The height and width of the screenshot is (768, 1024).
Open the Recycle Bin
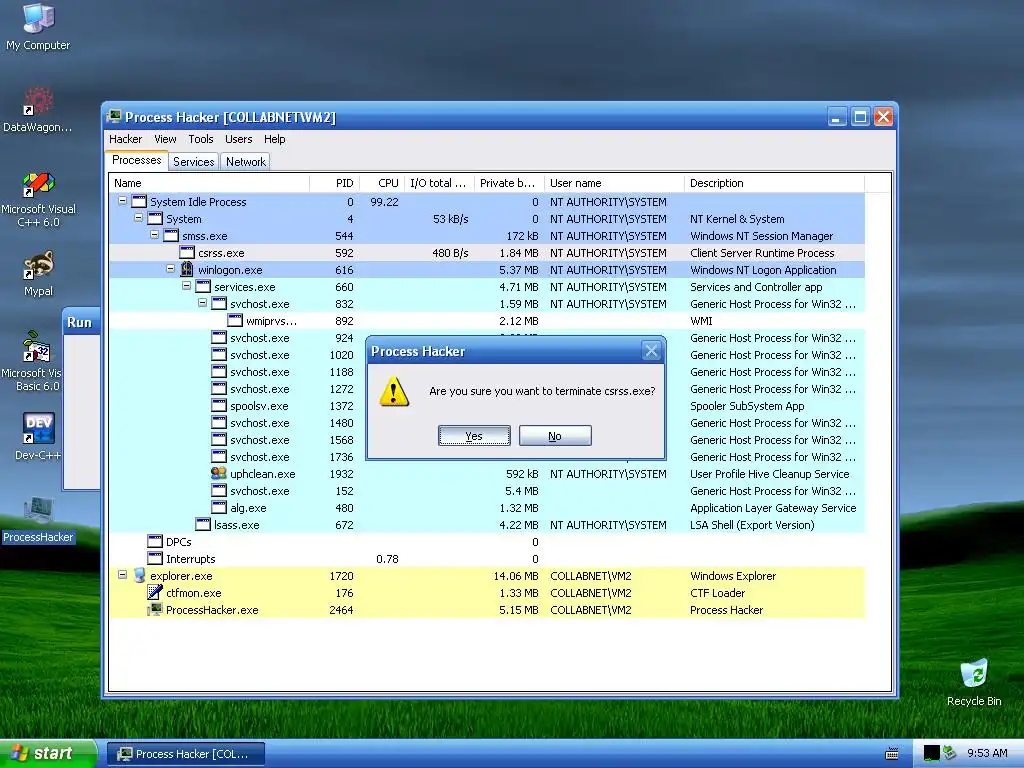click(x=974, y=682)
